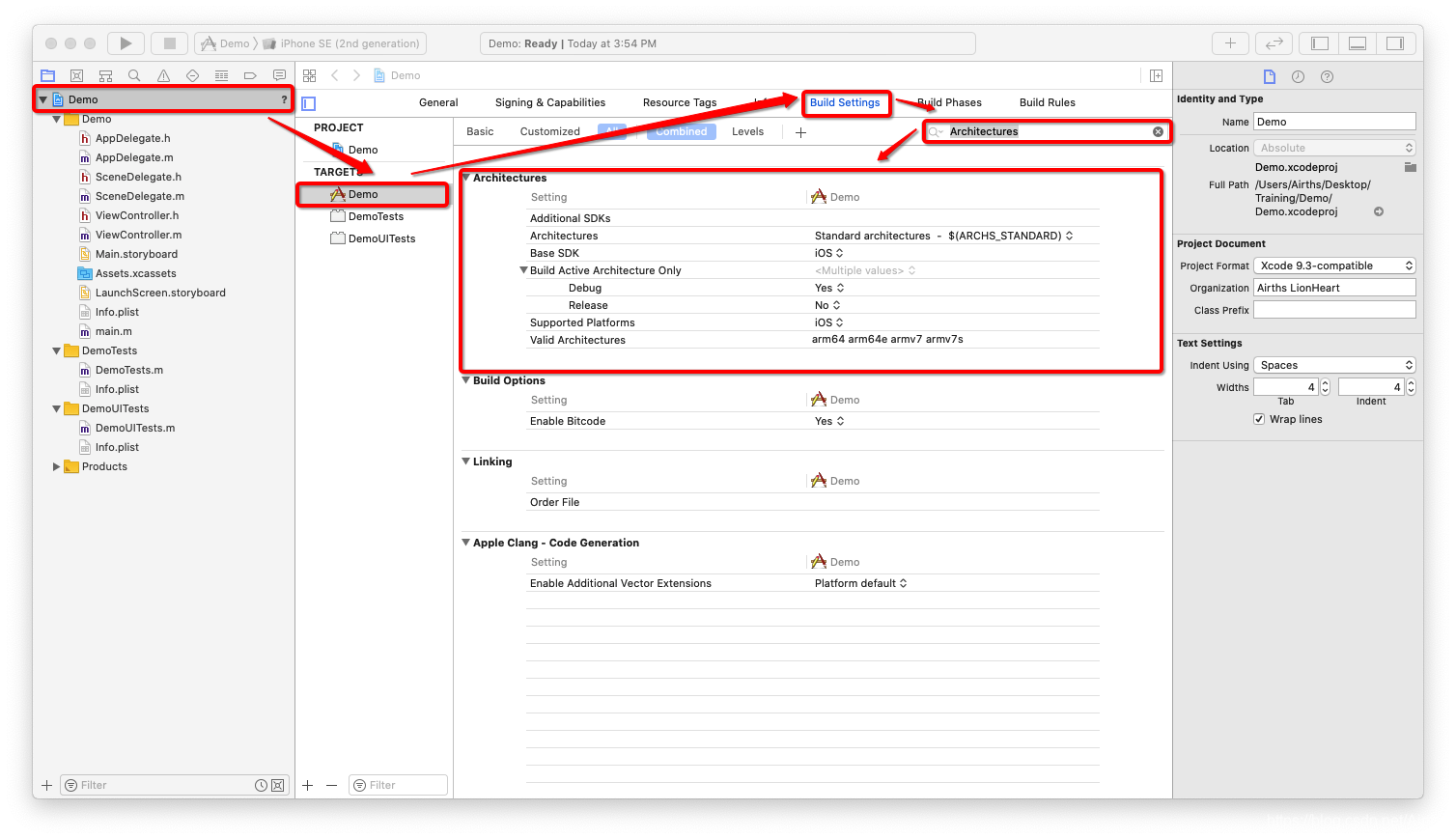Image resolution: width=1456 pixels, height=839 pixels.
Task: Collapse the Build Options section
Action: pos(466,380)
